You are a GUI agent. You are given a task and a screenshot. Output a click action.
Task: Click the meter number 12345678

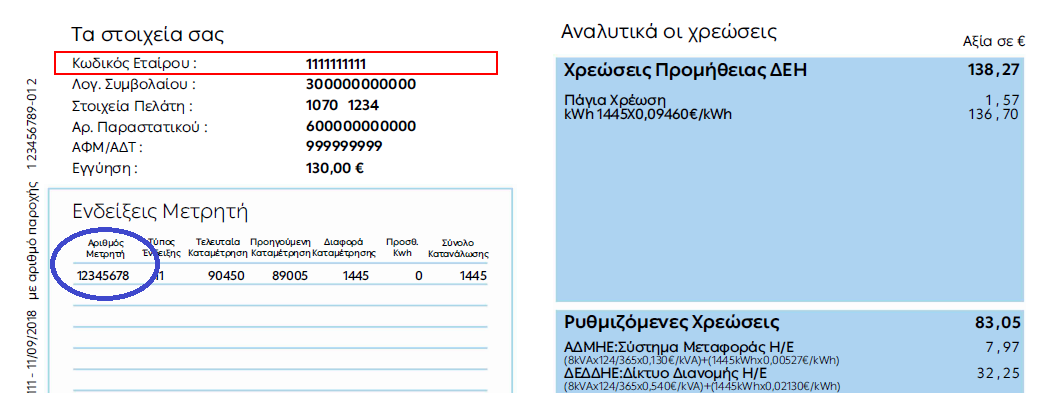[103, 276]
